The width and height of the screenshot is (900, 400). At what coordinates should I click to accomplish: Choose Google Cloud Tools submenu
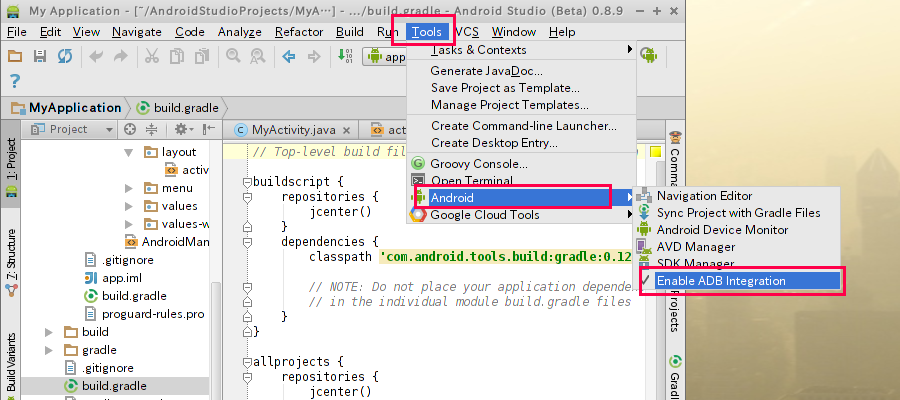[522, 215]
